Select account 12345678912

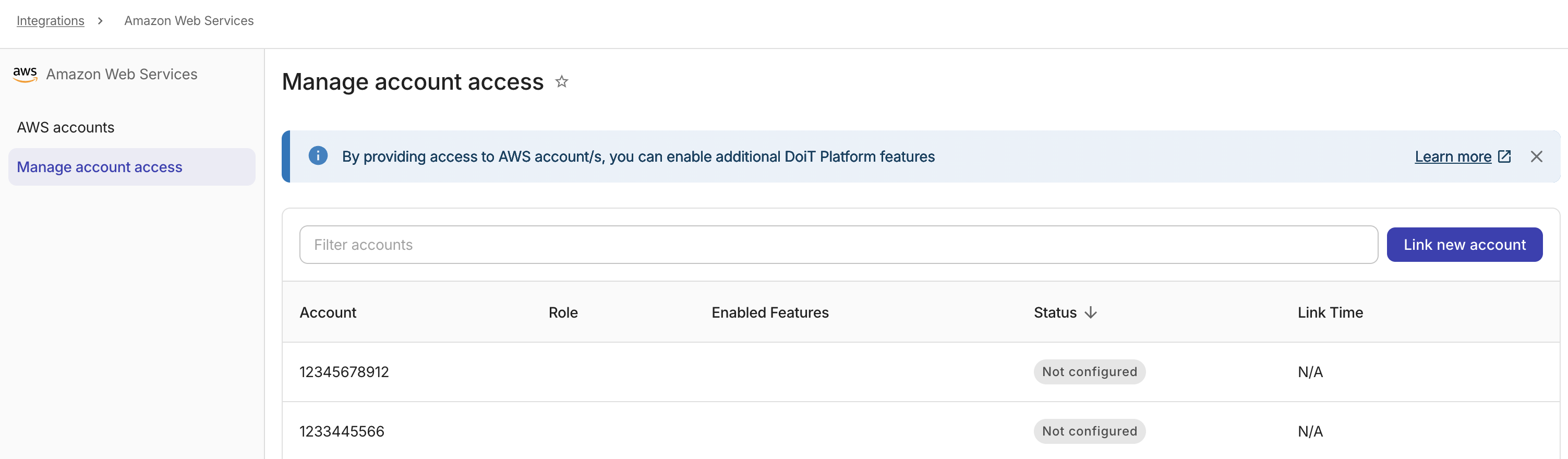[344, 372]
